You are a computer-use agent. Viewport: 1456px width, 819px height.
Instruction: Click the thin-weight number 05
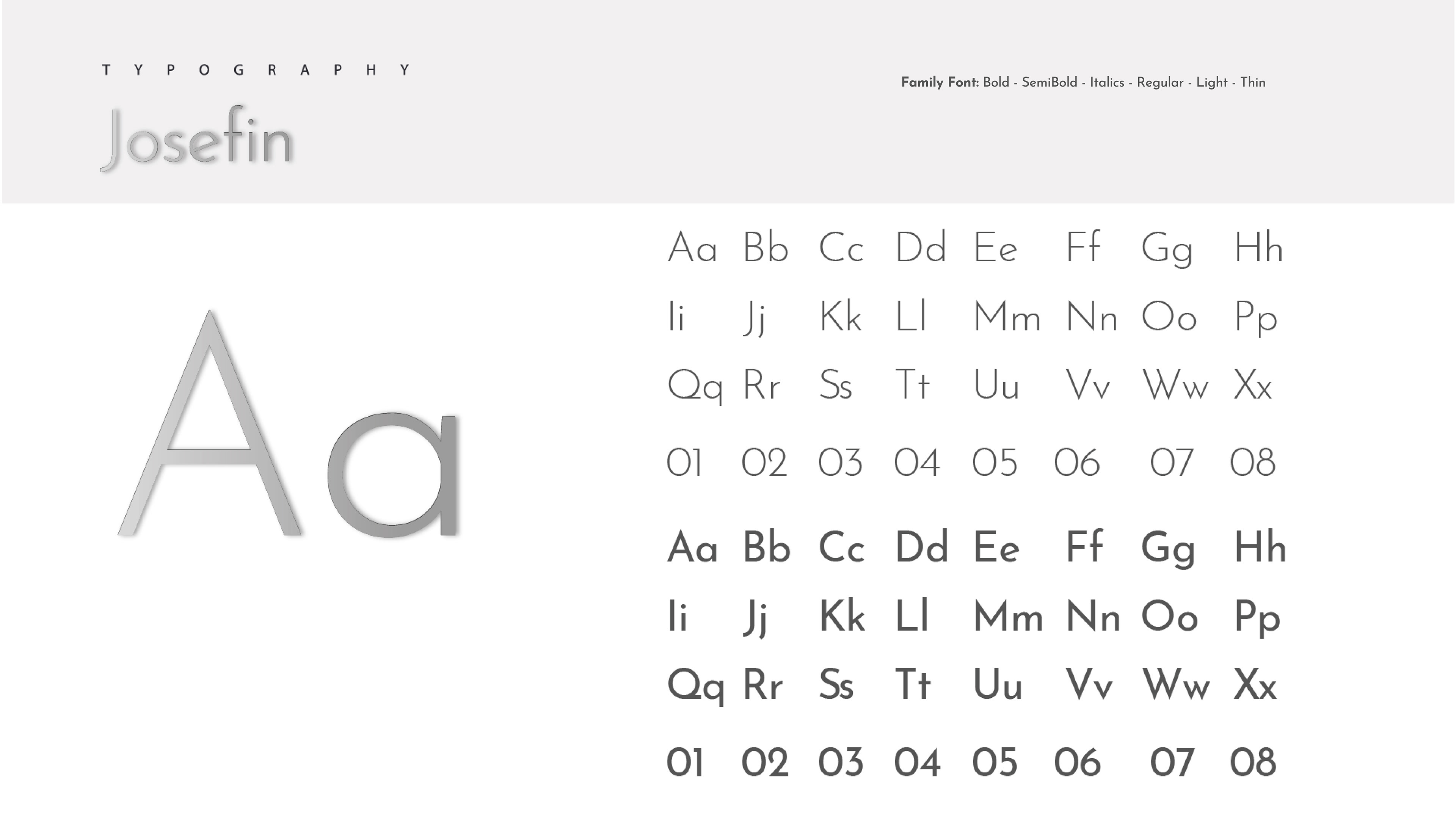tap(994, 463)
